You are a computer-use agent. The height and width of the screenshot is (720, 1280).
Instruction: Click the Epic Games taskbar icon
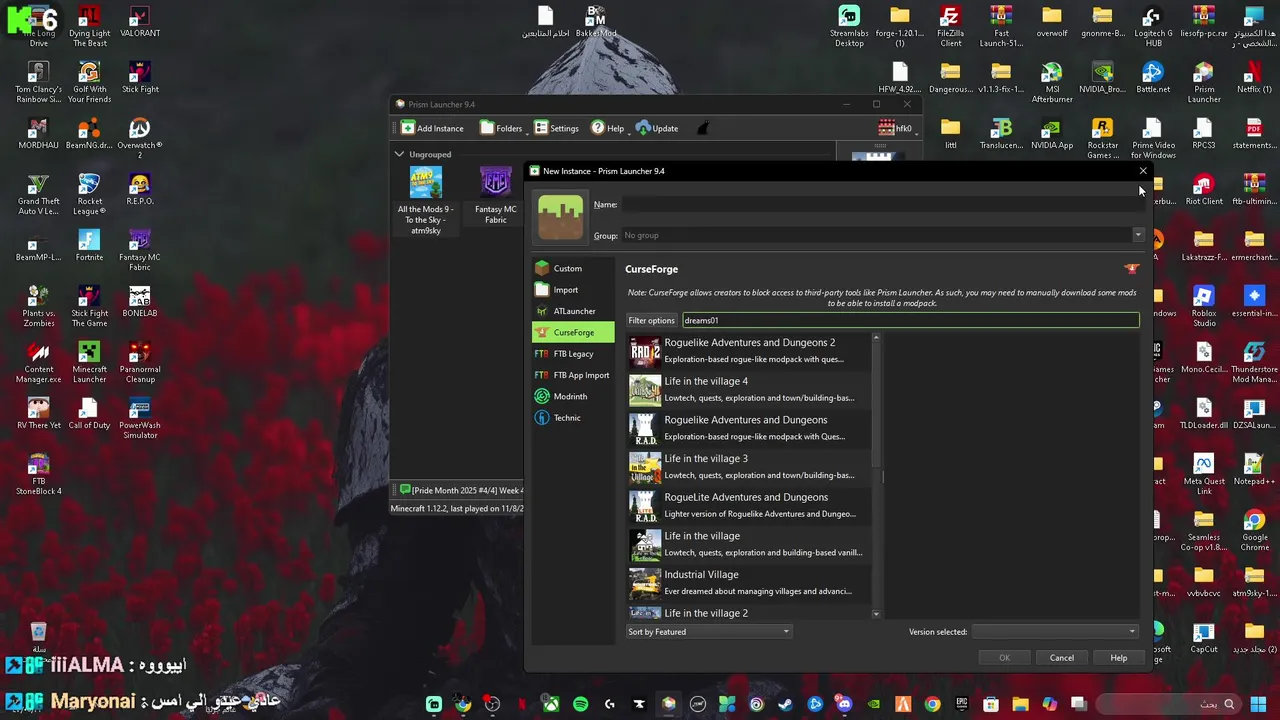tap(961, 704)
